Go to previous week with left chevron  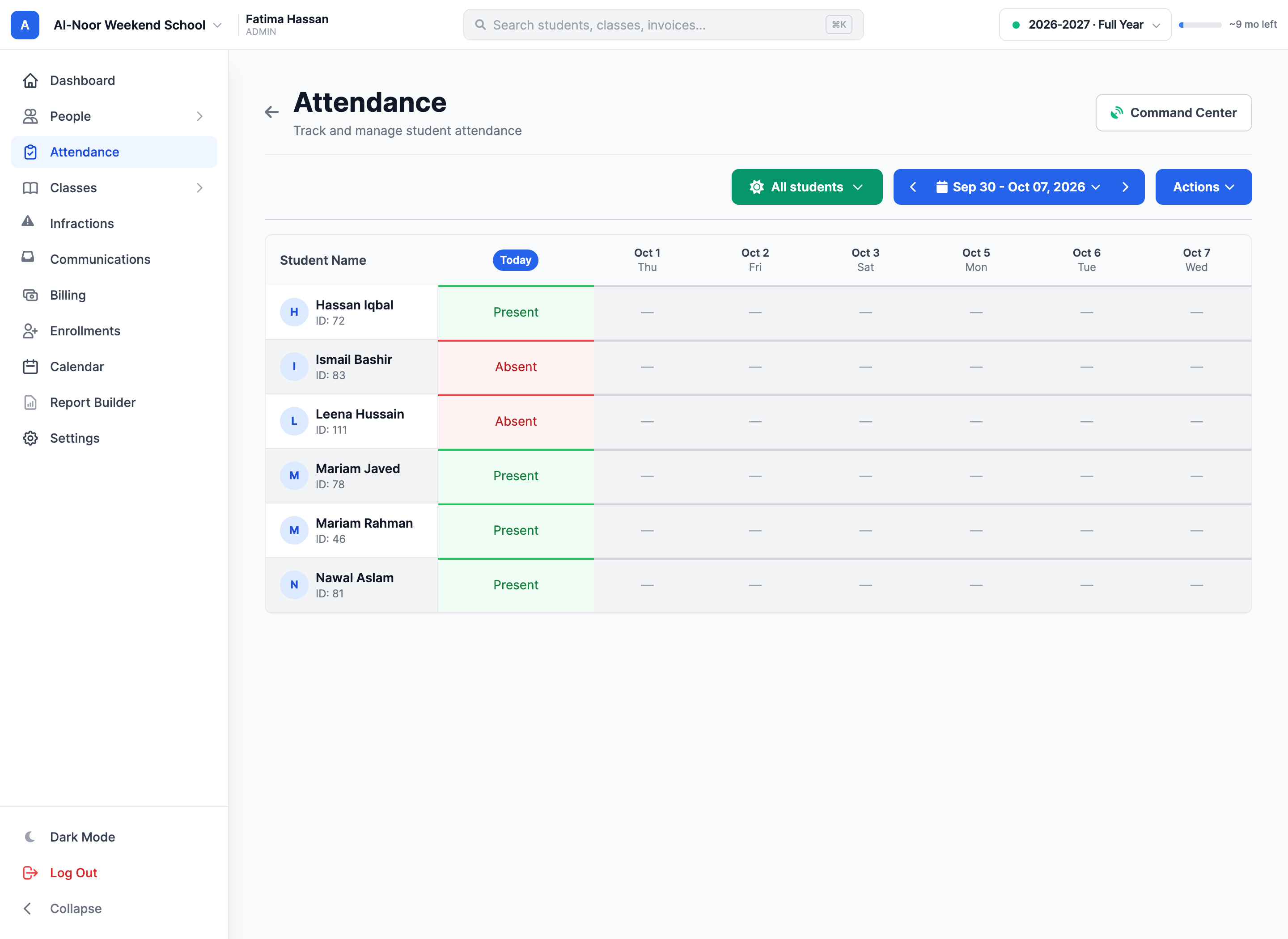(x=913, y=187)
